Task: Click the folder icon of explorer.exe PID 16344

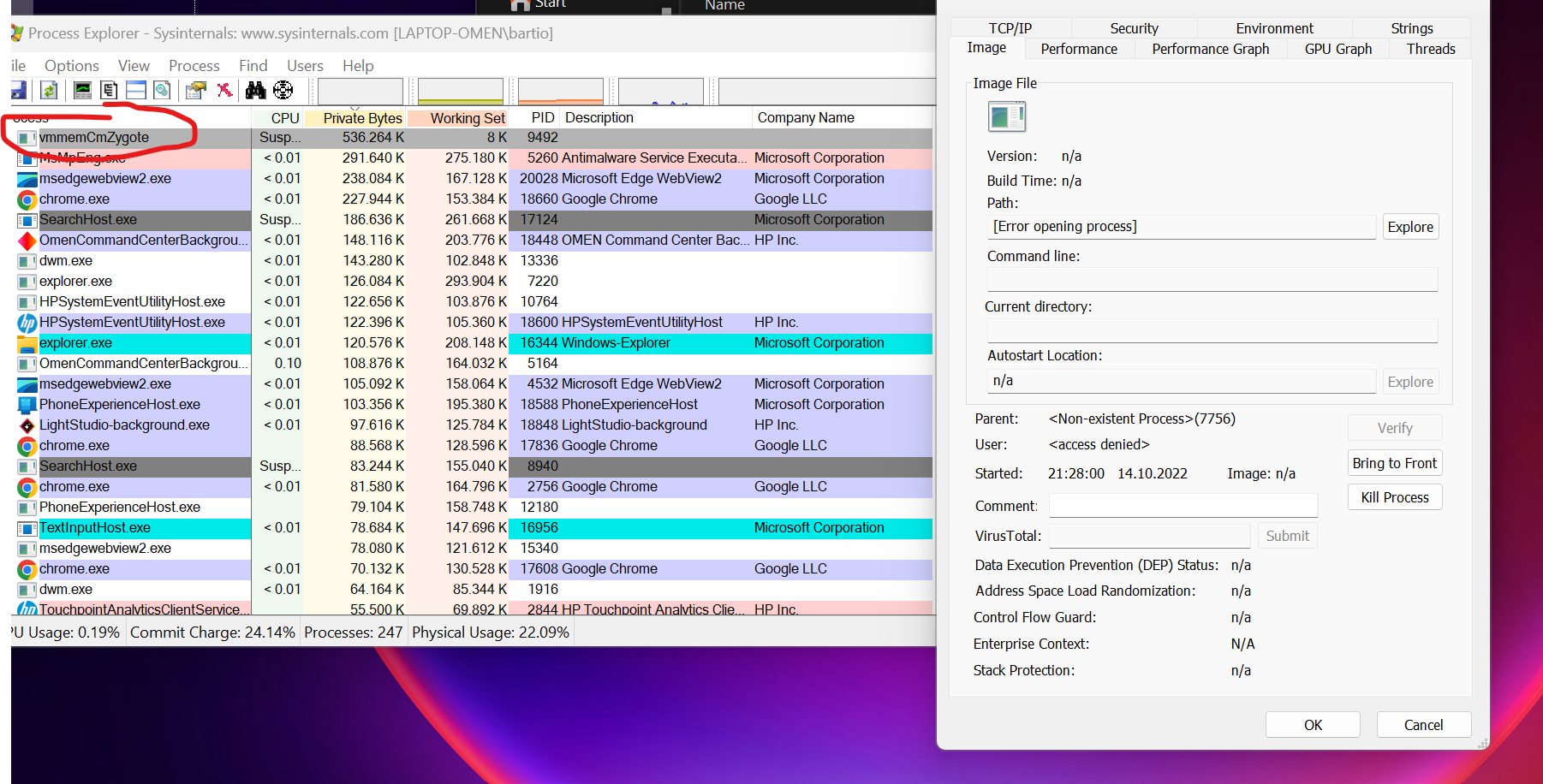Action: click(27, 343)
